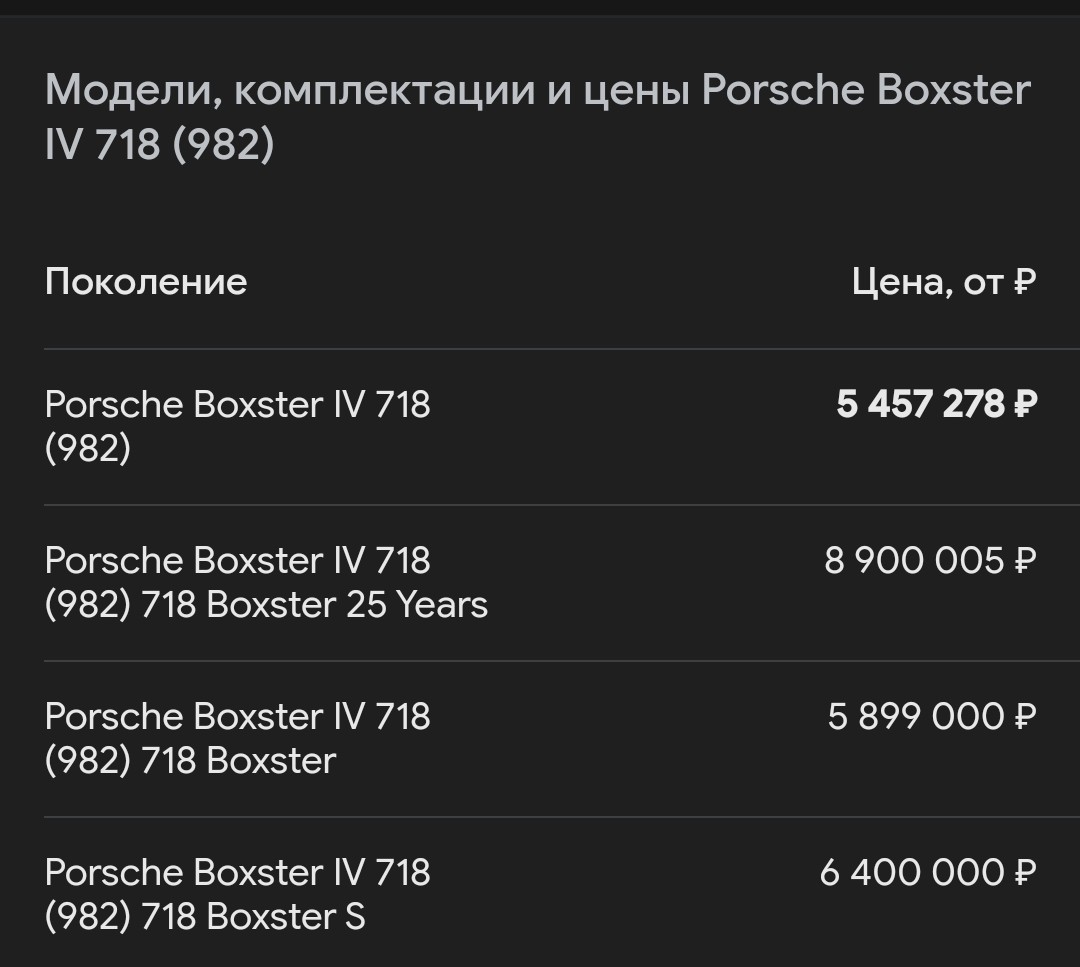Click the ruble symbol in the price column header
Image resolution: width=1080 pixels, height=967 pixels.
pos(1025,282)
